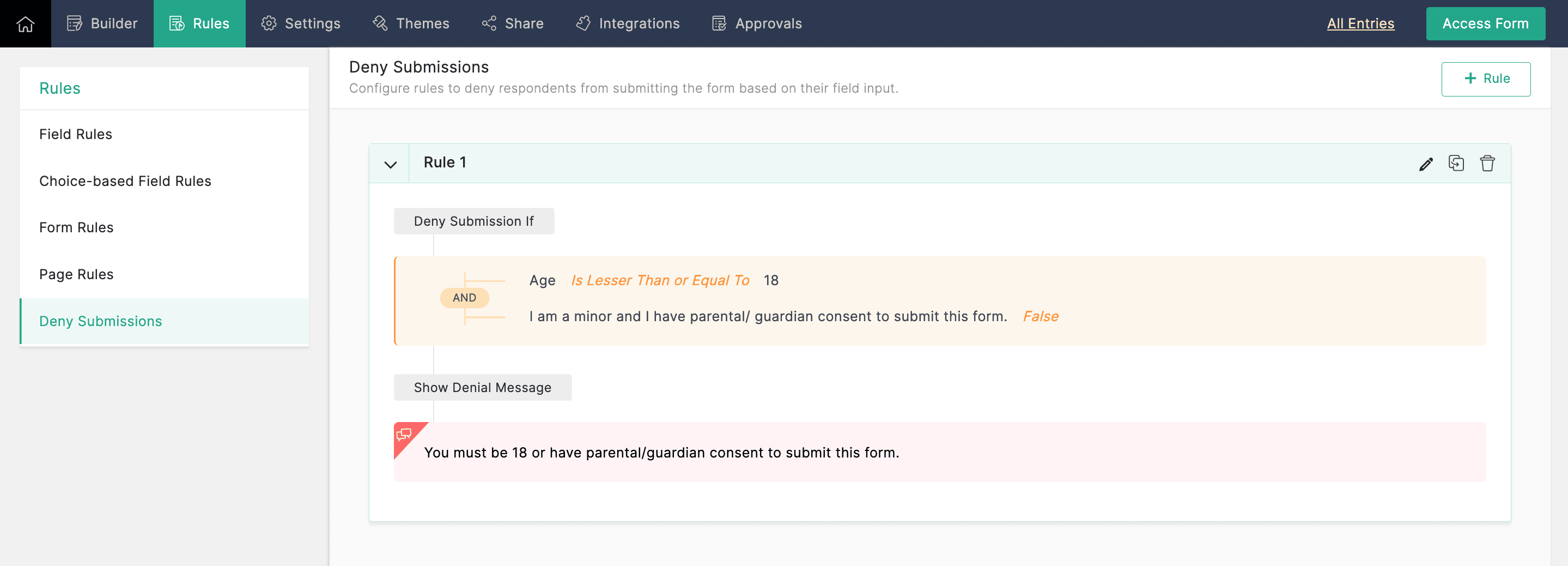
Task: Collapse Rule 1 using the chevron
Action: pos(390,164)
